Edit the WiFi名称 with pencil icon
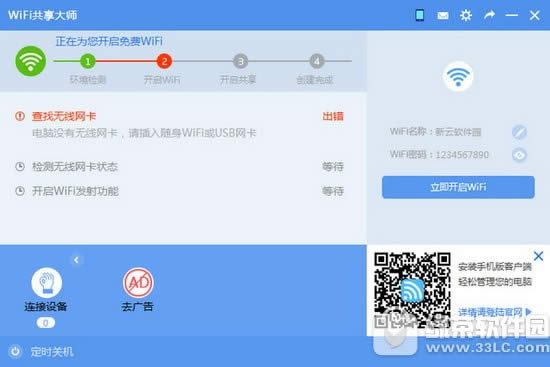The height and width of the screenshot is (367, 550). [519, 132]
